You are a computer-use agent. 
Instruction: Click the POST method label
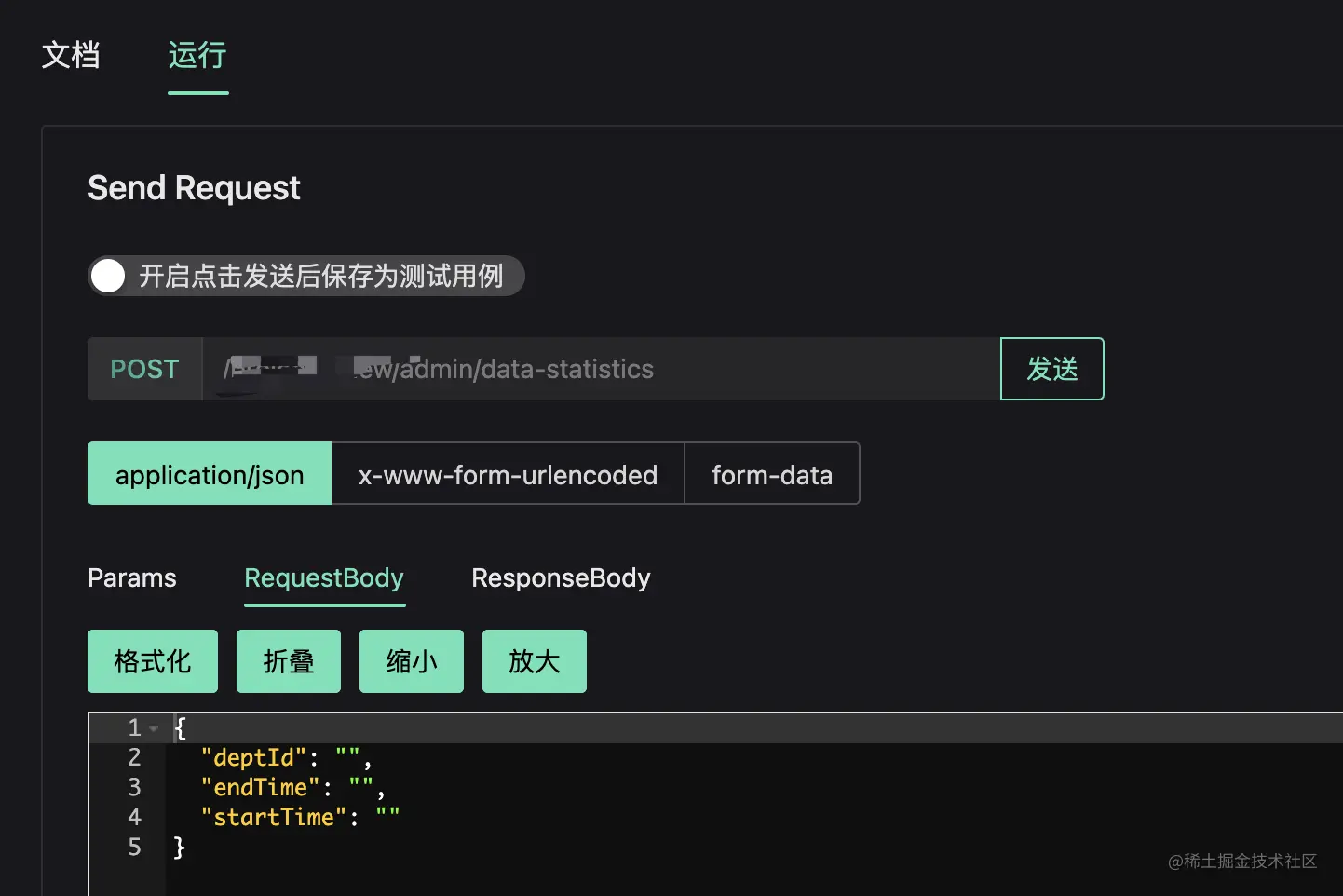point(144,370)
